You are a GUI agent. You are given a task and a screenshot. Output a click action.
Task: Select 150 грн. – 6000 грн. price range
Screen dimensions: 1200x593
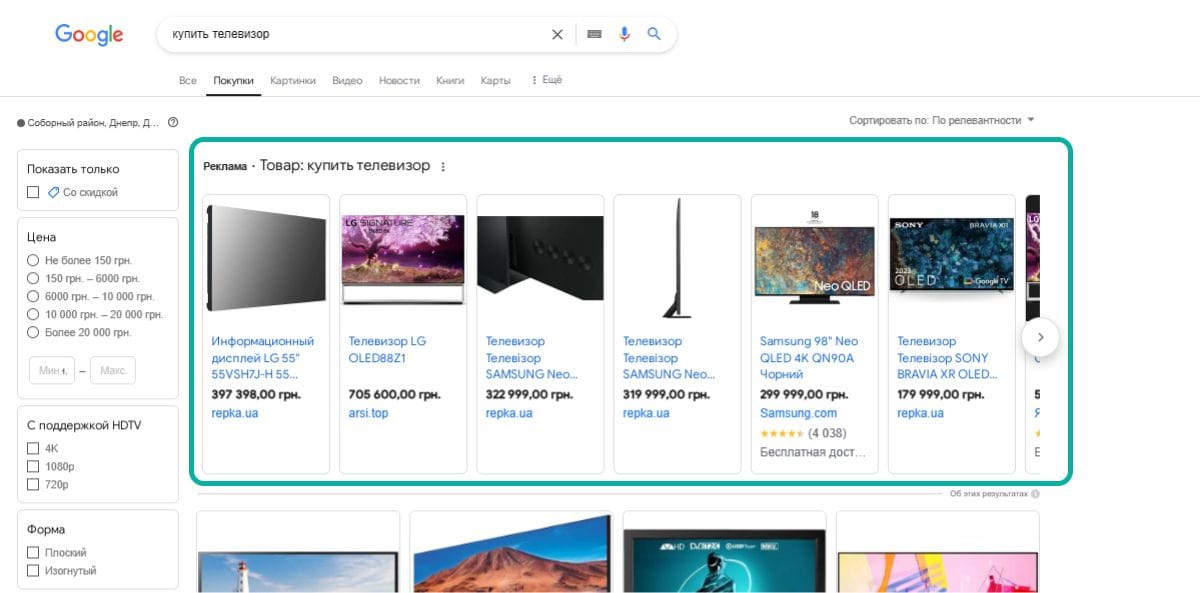tap(33, 278)
